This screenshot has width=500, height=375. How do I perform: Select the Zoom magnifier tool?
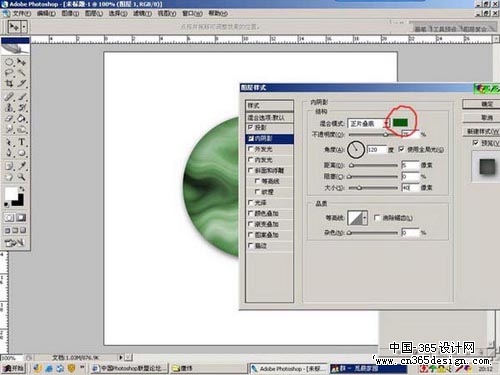(22, 176)
